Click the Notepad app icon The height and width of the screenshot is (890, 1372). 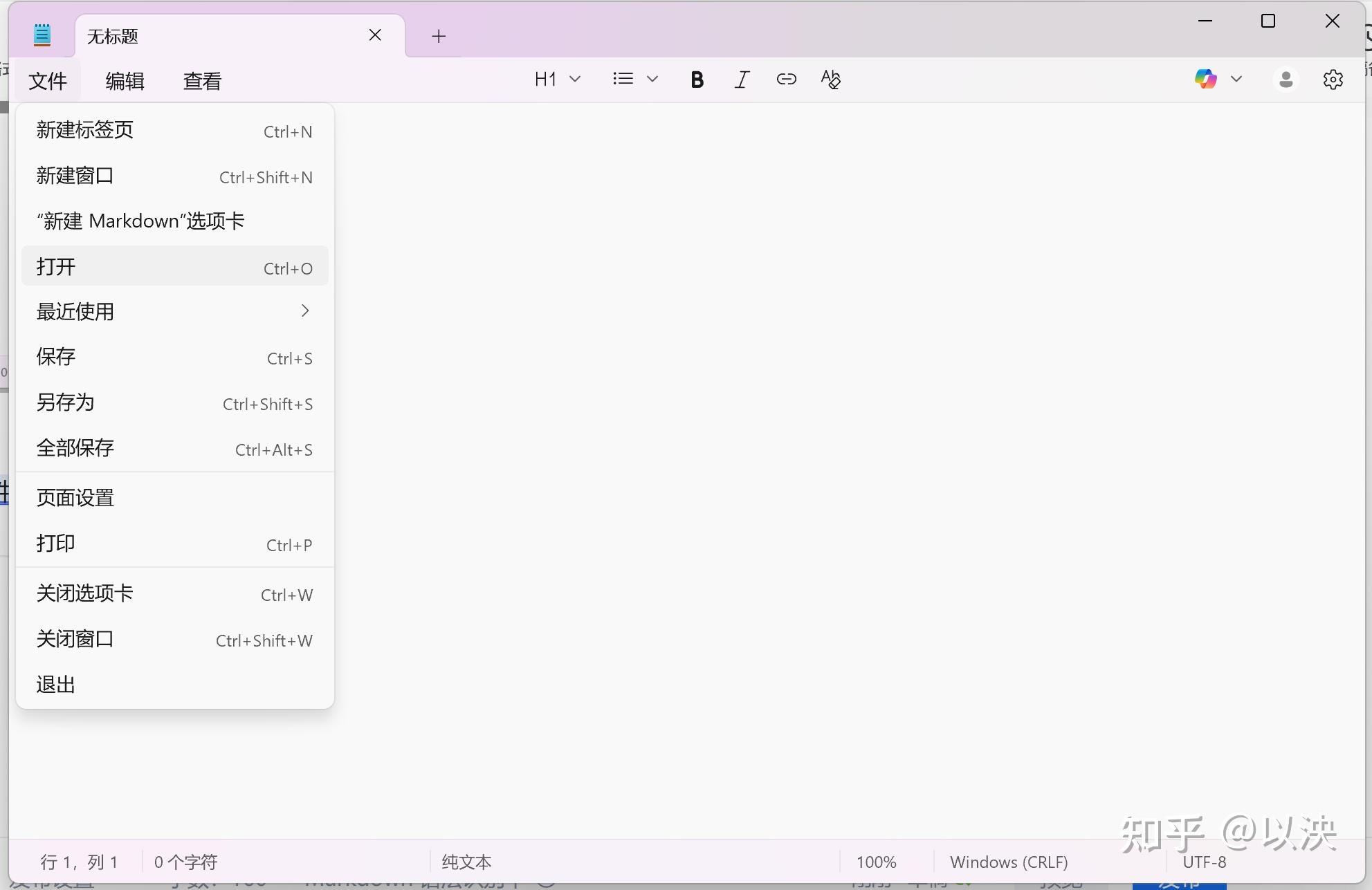[x=42, y=34]
